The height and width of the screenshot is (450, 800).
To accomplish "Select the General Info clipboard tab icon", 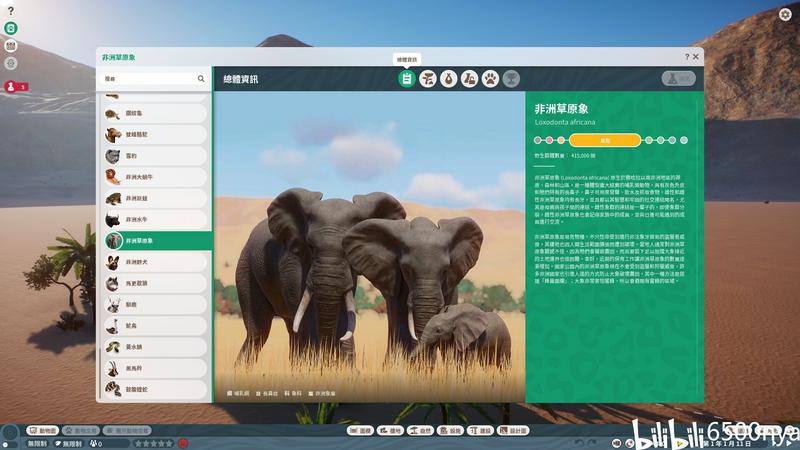I will tap(407, 79).
